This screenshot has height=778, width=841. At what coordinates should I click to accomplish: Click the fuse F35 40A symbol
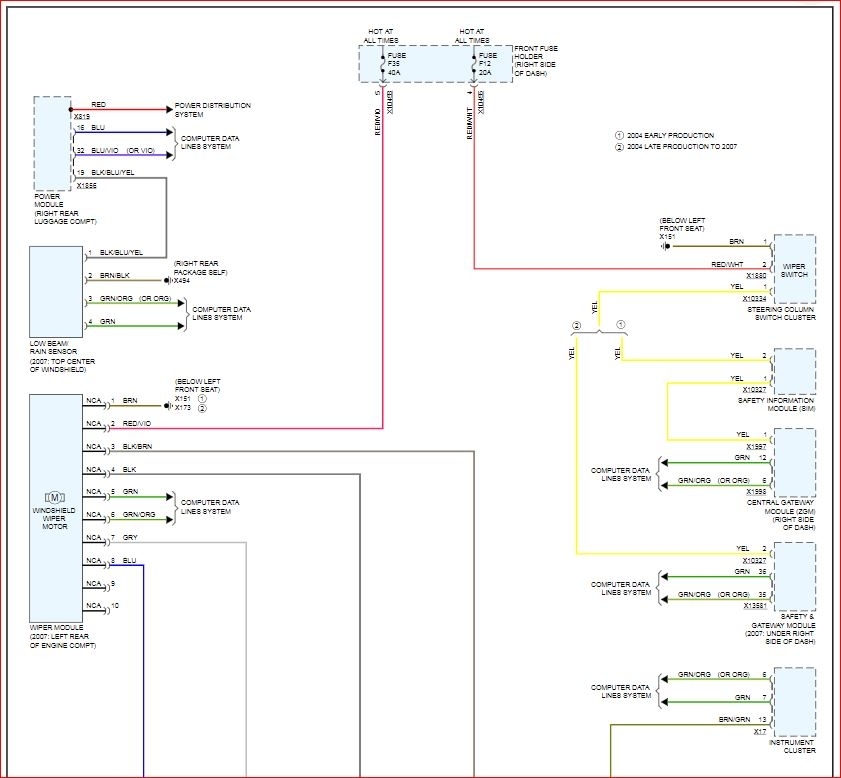(382, 63)
